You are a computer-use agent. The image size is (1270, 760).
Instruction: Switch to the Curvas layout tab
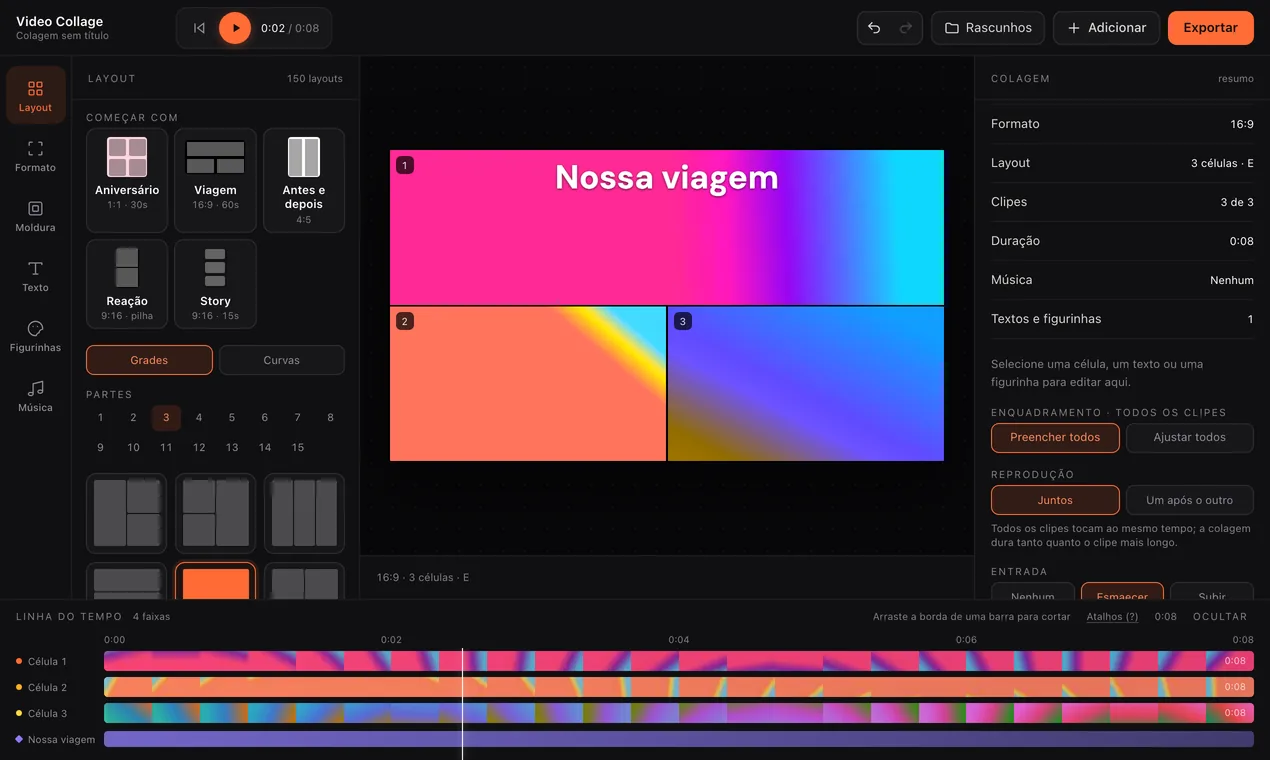coord(282,360)
